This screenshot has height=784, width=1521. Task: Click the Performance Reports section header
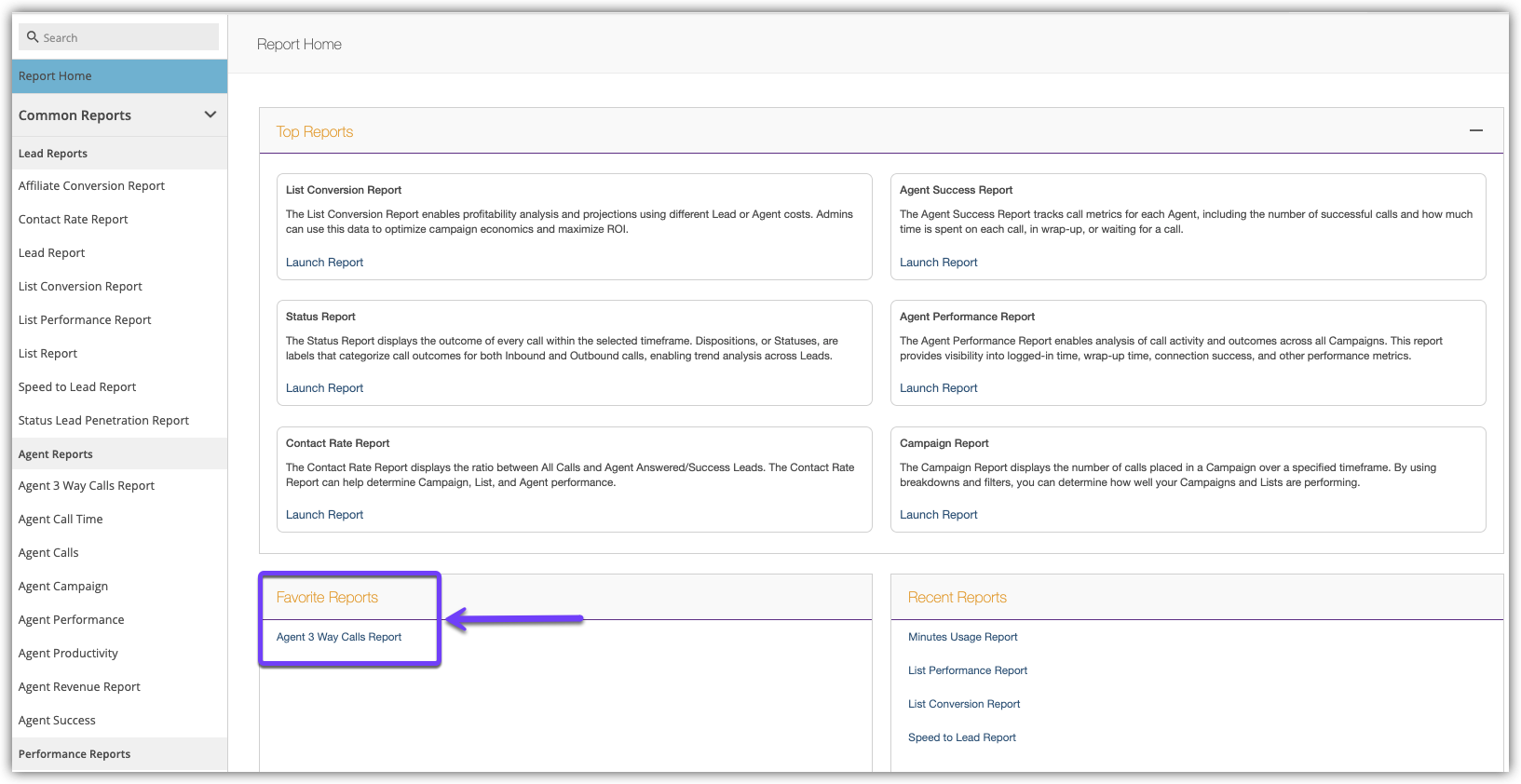tap(75, 754)
